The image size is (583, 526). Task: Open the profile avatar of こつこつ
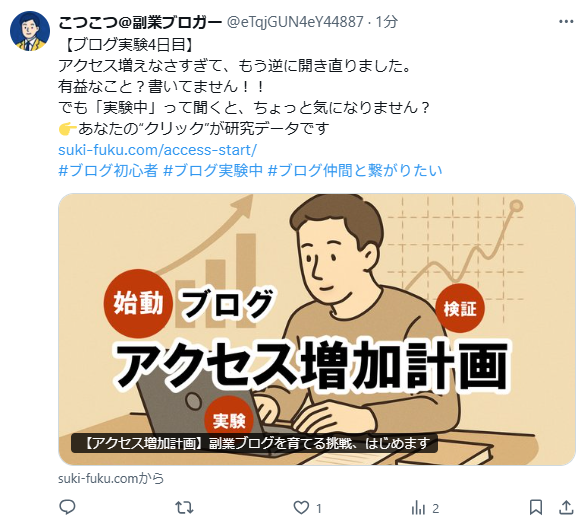[x=30, y=31]
